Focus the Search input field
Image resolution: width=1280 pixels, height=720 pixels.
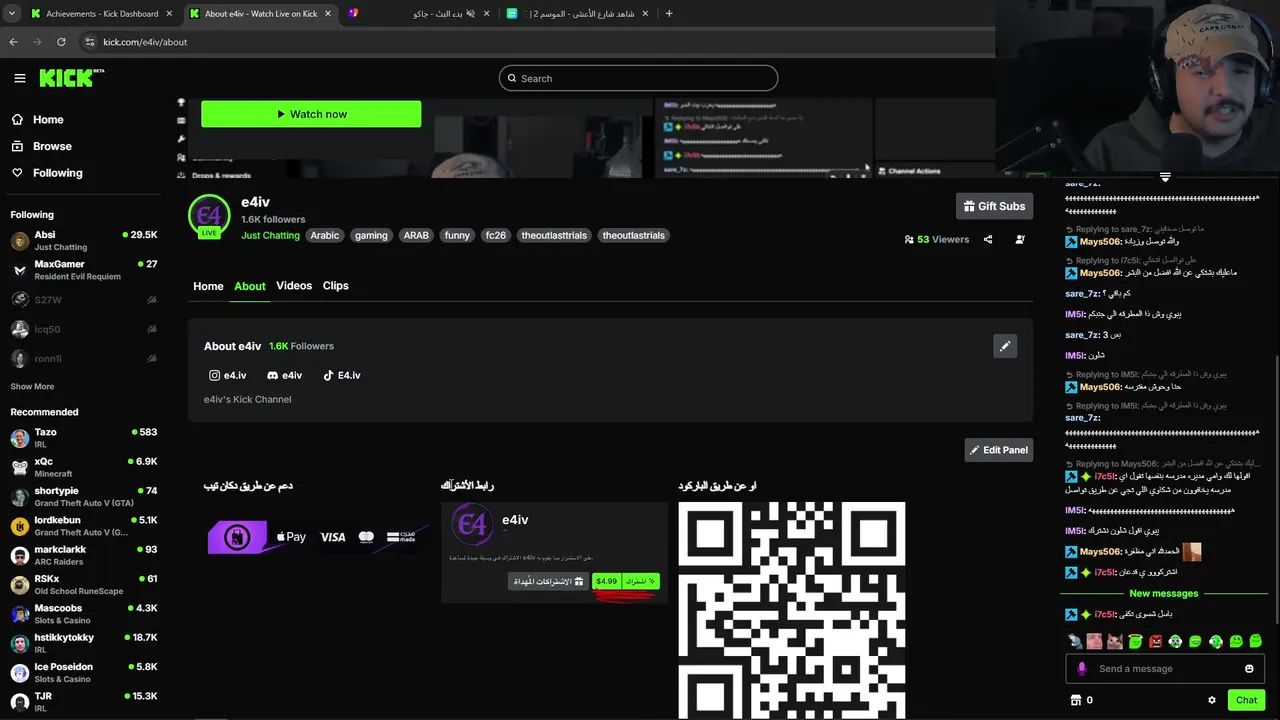(638, 78)
